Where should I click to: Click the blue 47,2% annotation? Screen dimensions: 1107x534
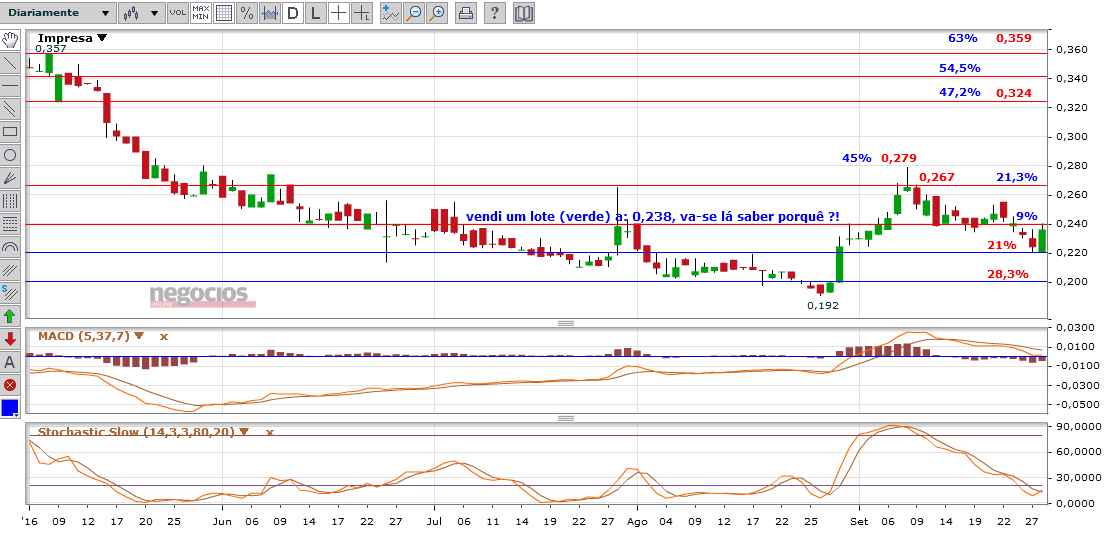(x=959, y=93)
